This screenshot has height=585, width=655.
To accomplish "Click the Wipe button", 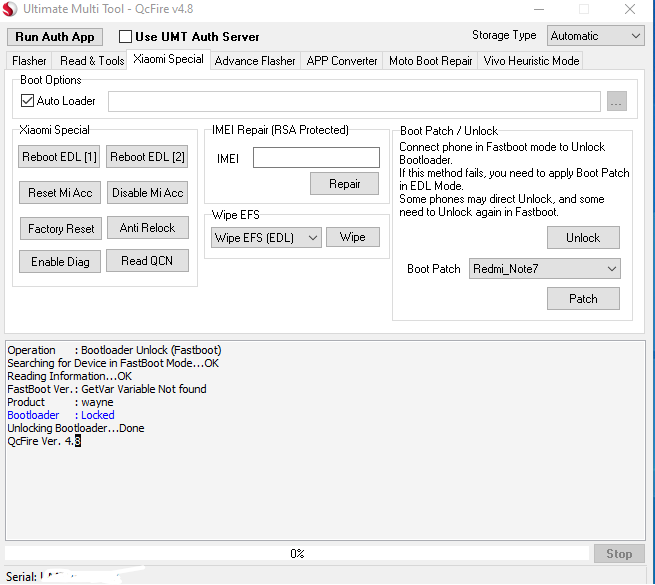I will [x=353, y=237].
